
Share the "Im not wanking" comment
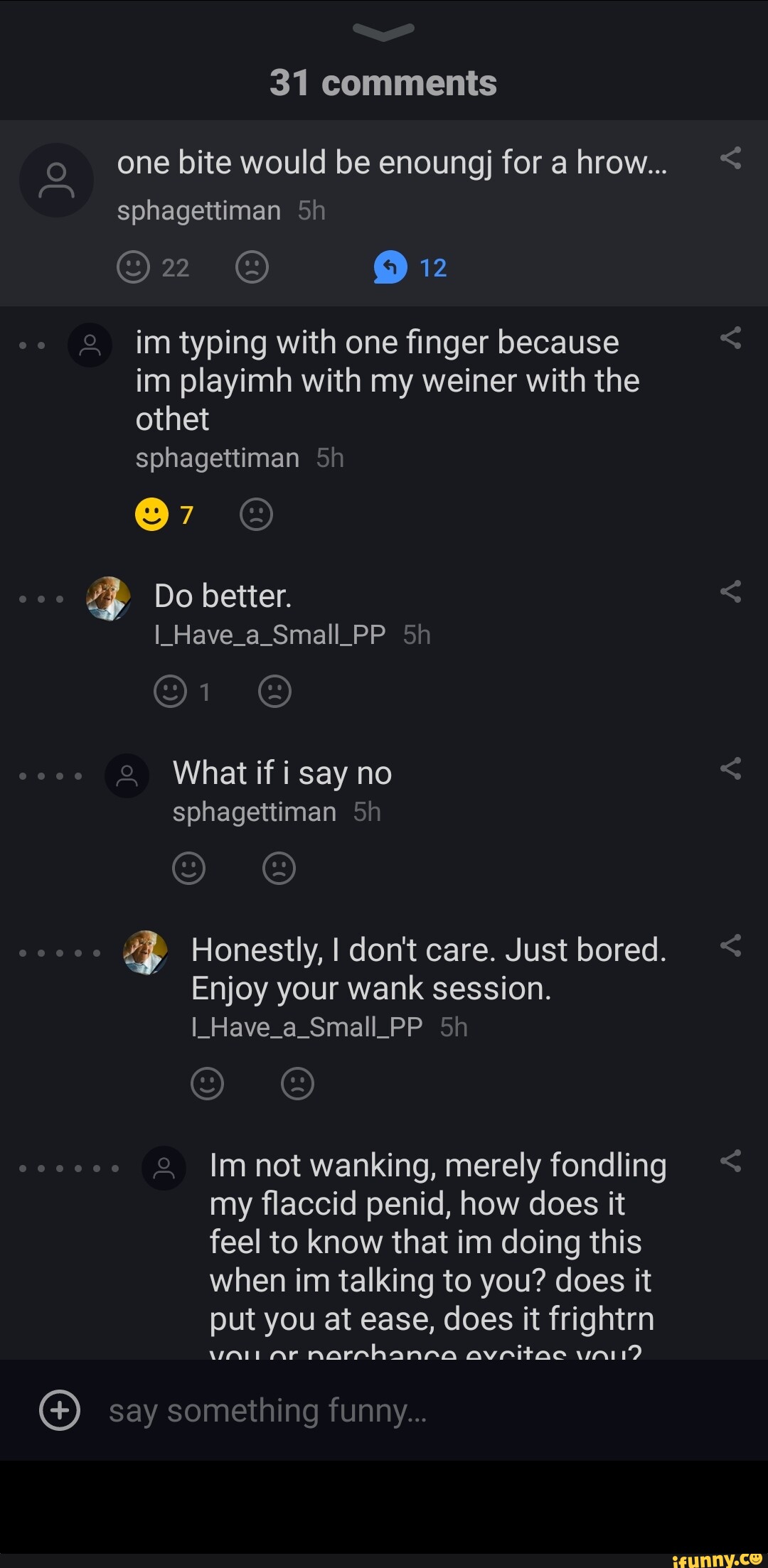pos(730,1161)
